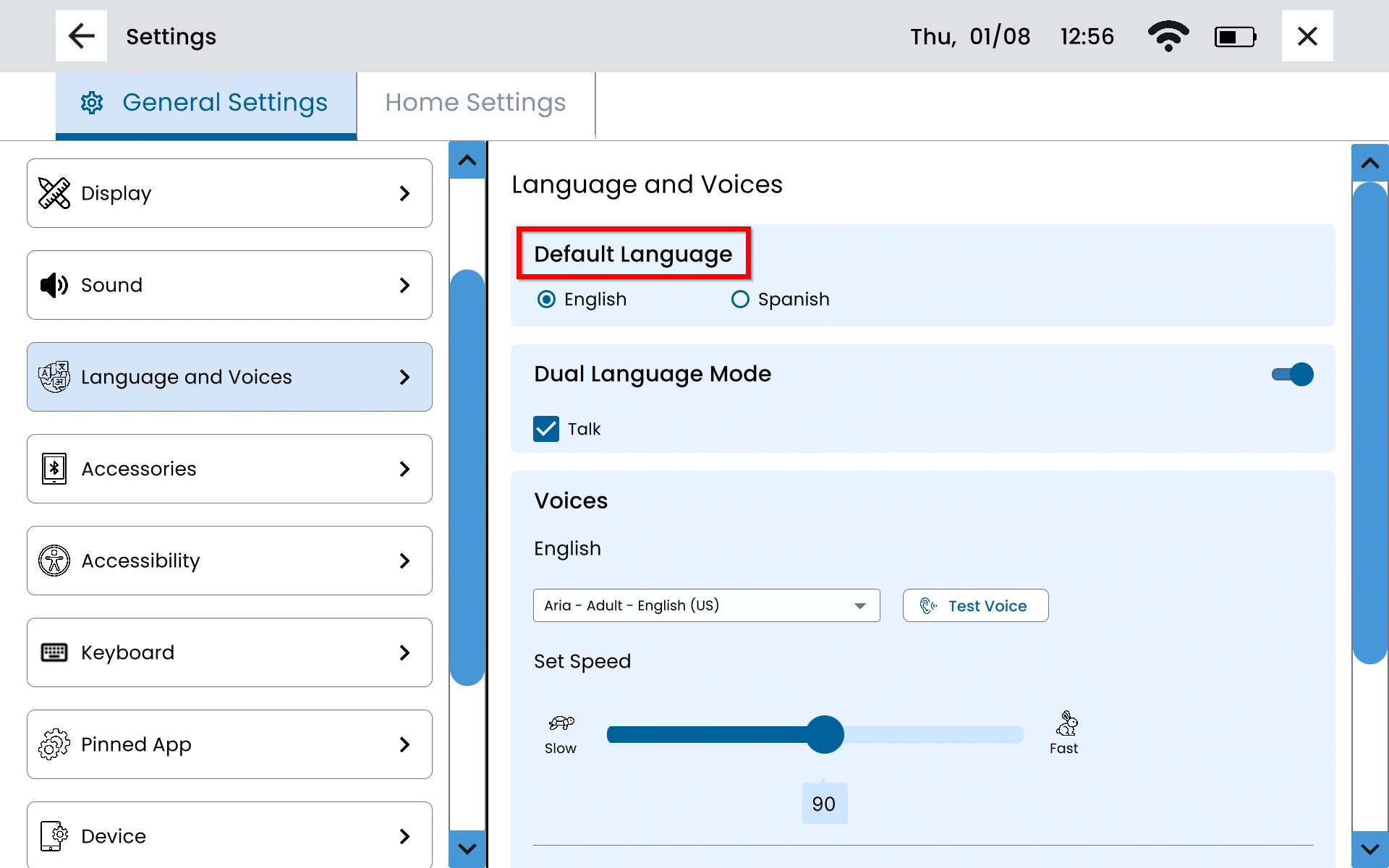This screenshot has width=1389, height=868.
Task: Click the Display ruler-and-pencil icon
Action: pyautogui.click(x=54, y=193)
